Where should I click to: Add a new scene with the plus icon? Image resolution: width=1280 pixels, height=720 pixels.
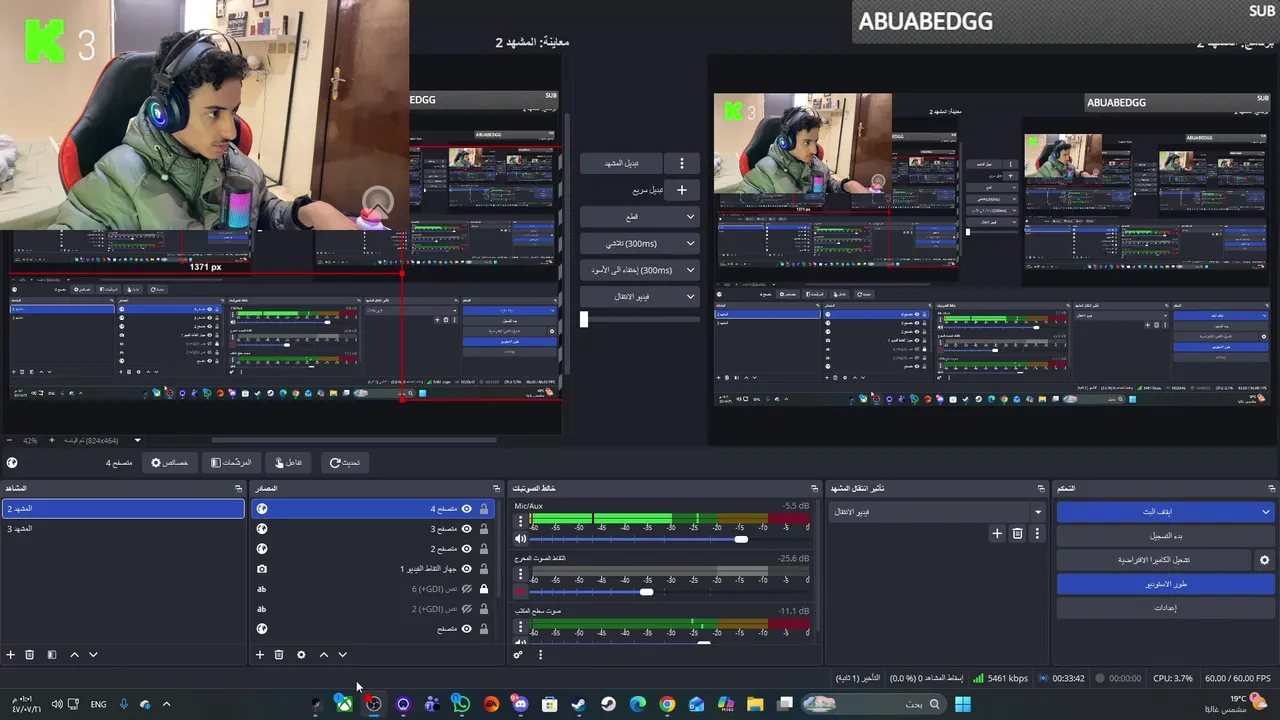pyautogui.click(x=11, y=655)
